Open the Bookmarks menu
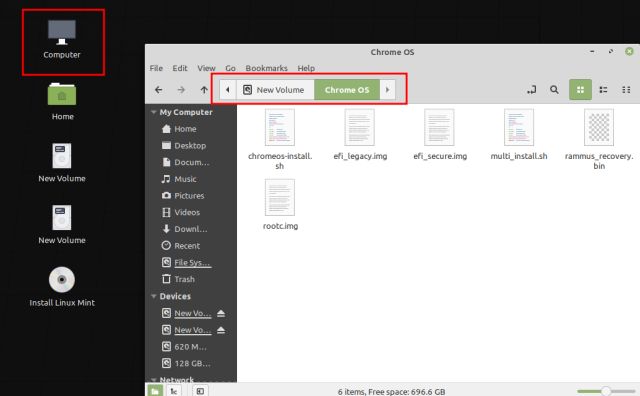Screen dimensions: 640x396 (267, 68)
